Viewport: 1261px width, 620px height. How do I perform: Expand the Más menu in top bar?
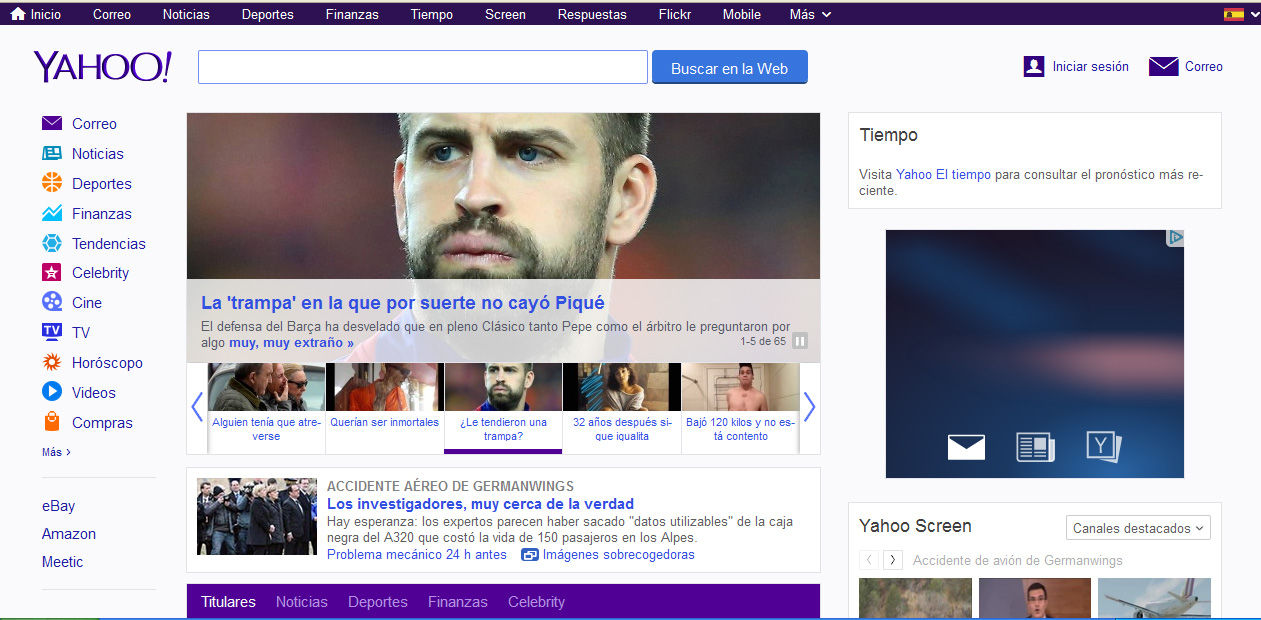[810, 14]
